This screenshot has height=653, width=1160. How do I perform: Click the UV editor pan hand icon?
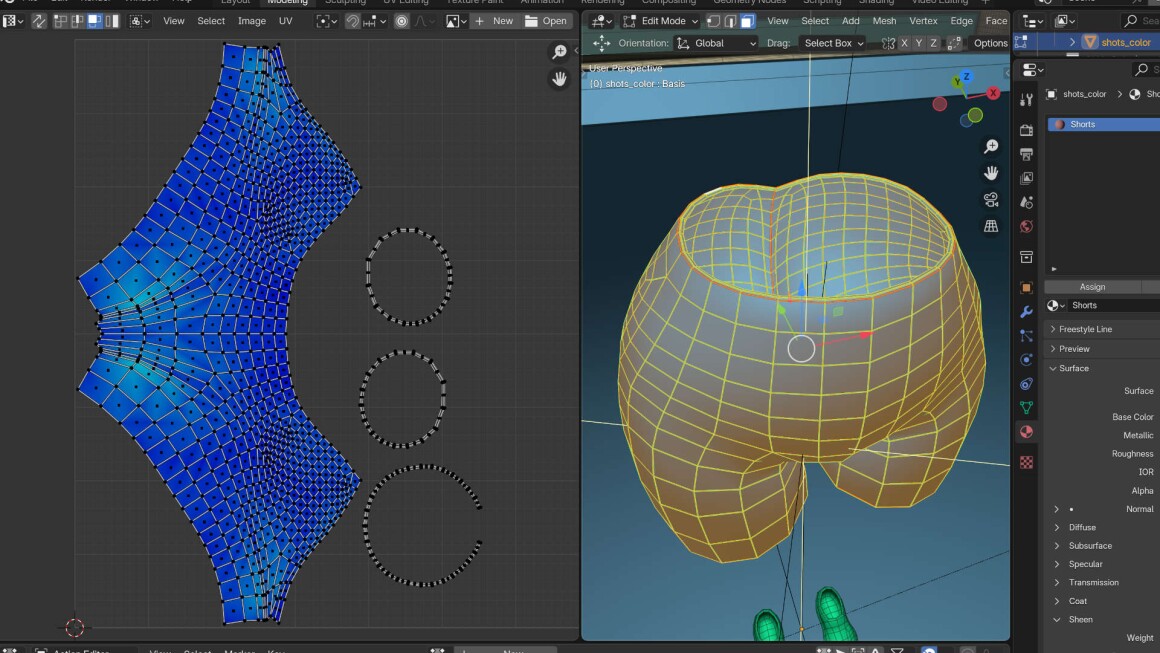tap(559, 78)
